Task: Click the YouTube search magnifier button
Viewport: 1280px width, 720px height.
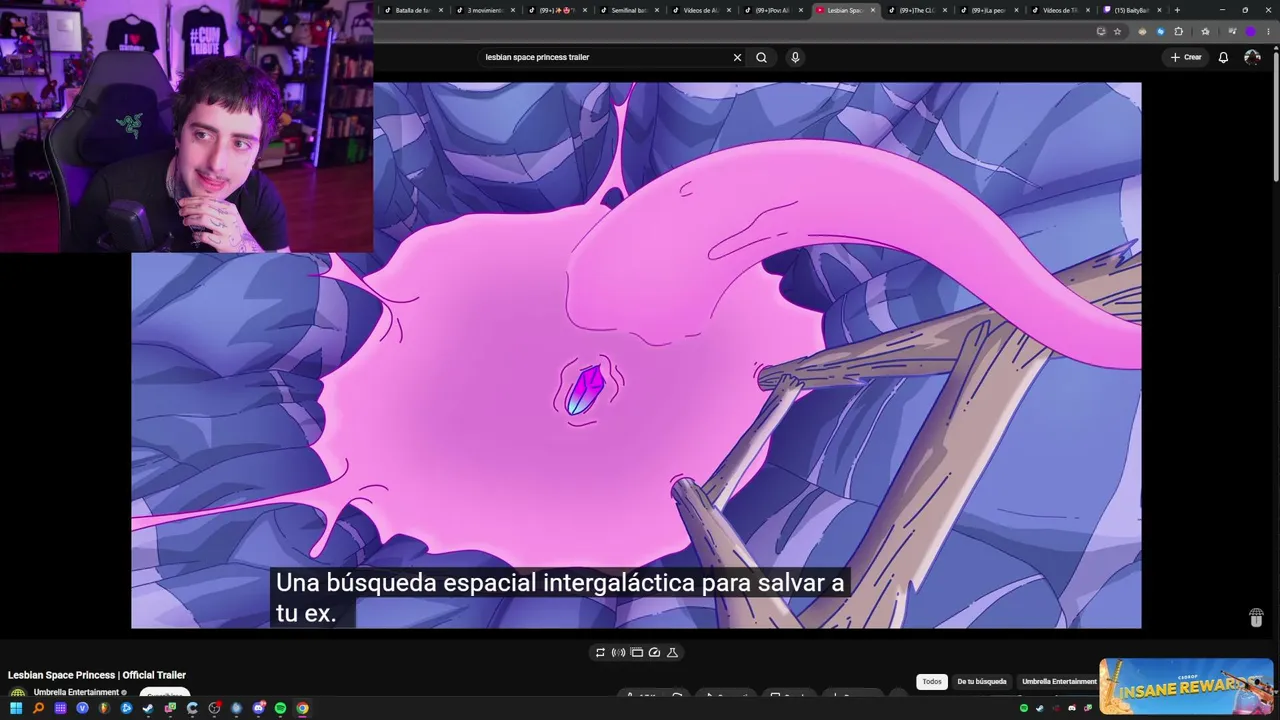Action: click(x=761, y=57)
